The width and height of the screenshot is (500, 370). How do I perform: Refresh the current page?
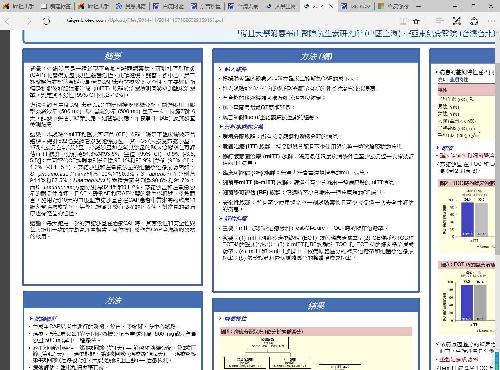point(46,21)
